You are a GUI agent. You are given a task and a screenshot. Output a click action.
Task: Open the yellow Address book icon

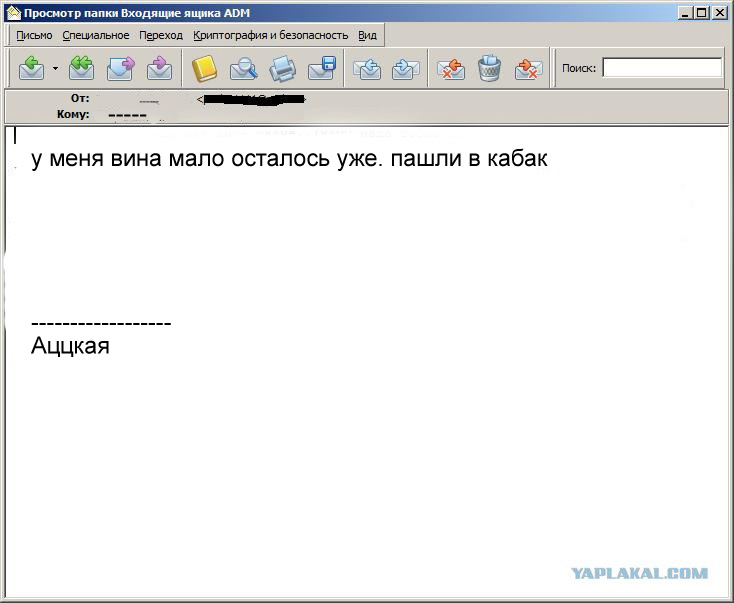[205, 68]
